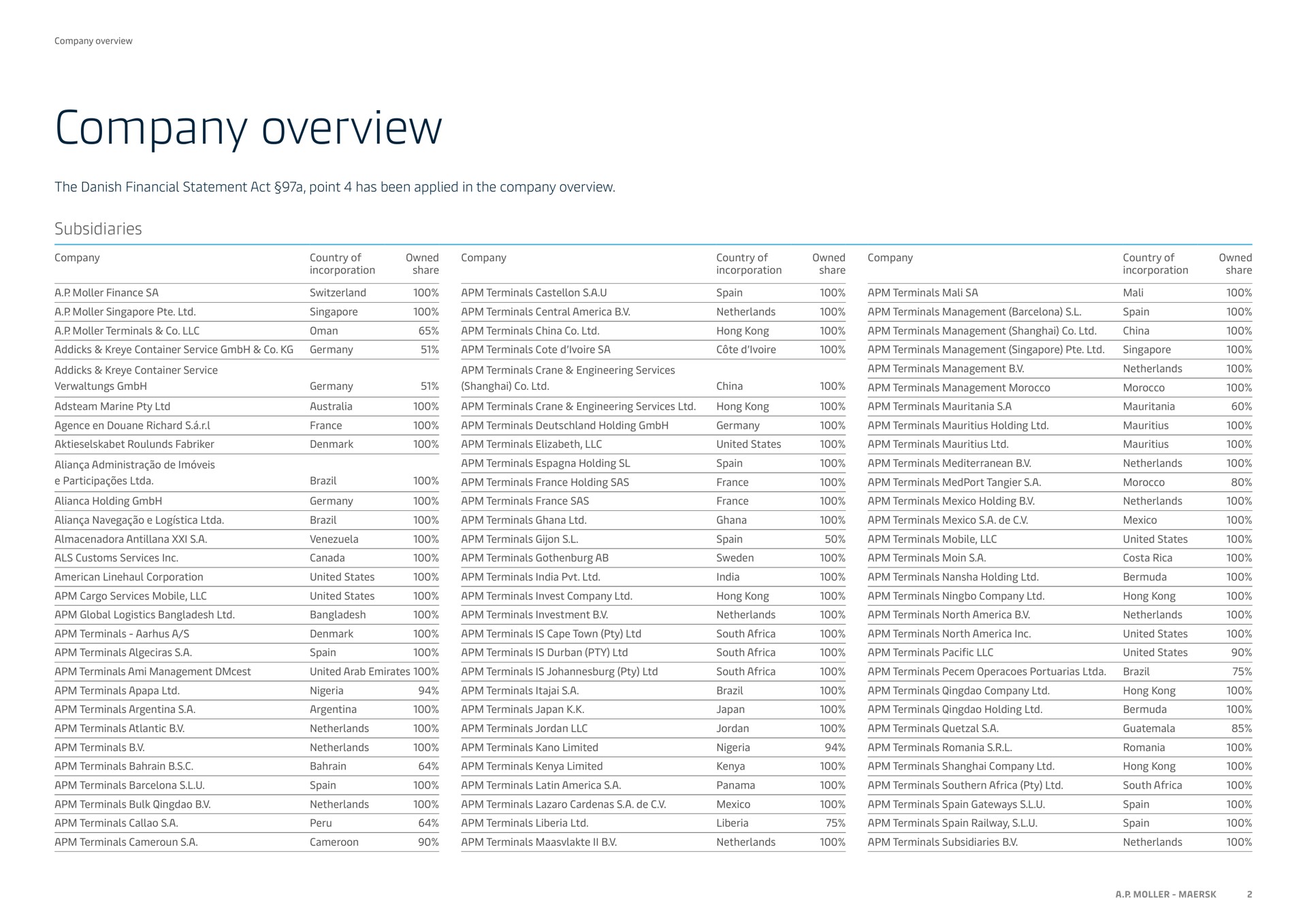1307x924 pixels.
Task: Click 'APM Terminals Itajai S.A.' entry
Action: click(x=520, y=691)
